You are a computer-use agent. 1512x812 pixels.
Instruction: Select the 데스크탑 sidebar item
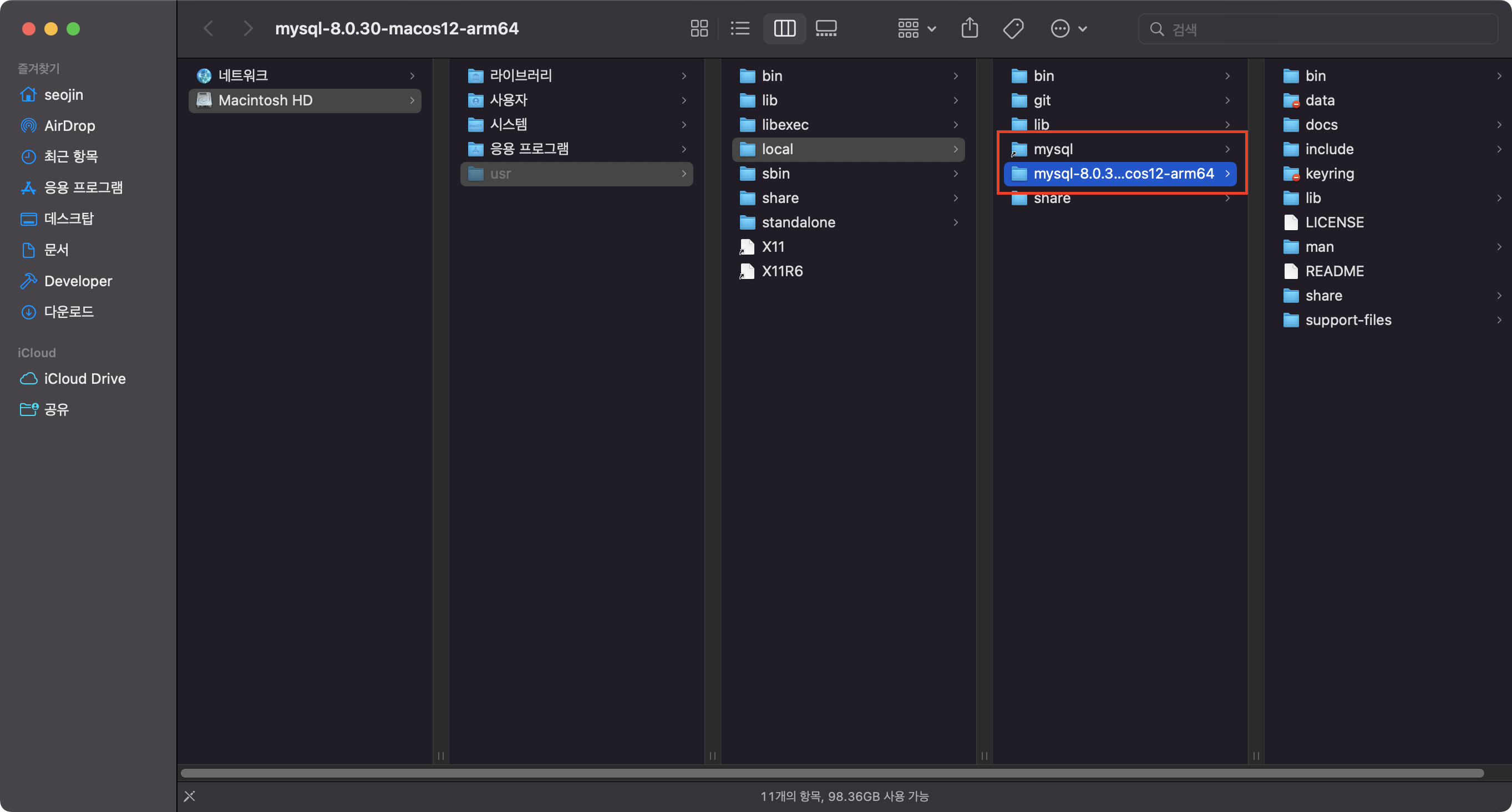69,219
